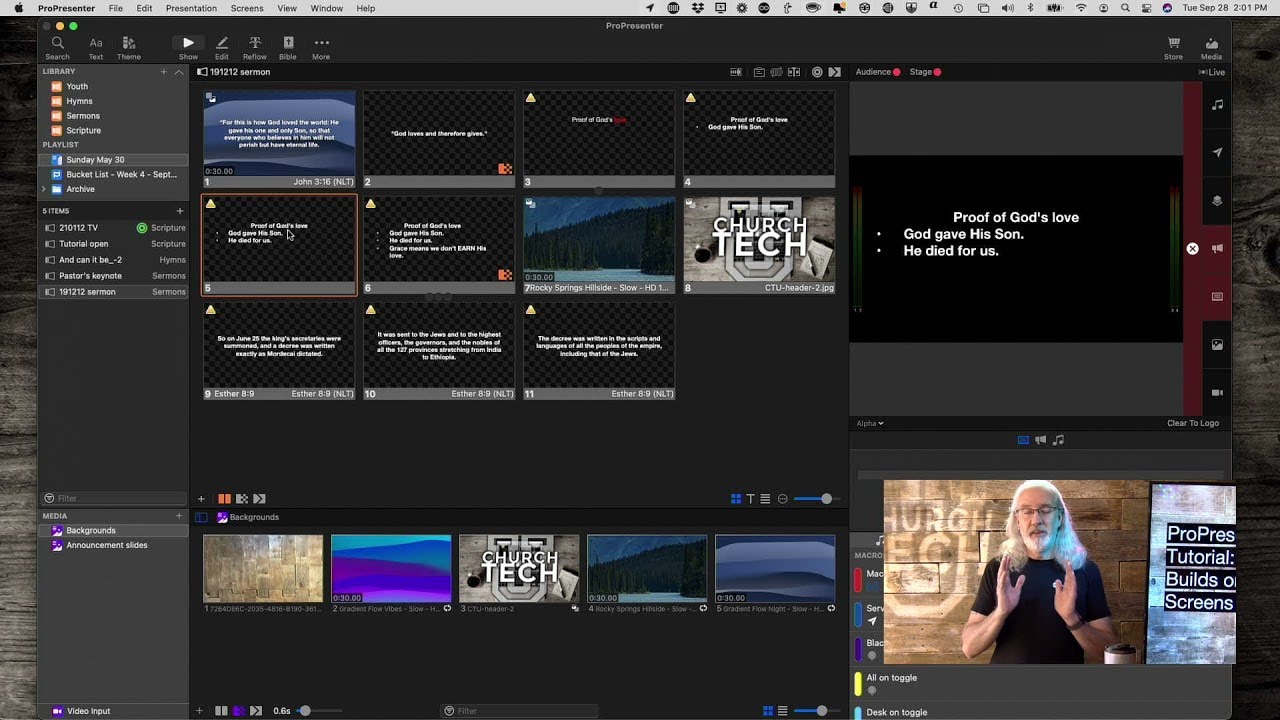Open the Alpha dropdown below the preview
This screenshot has height=720, width=1280.
tap(870, 423)
